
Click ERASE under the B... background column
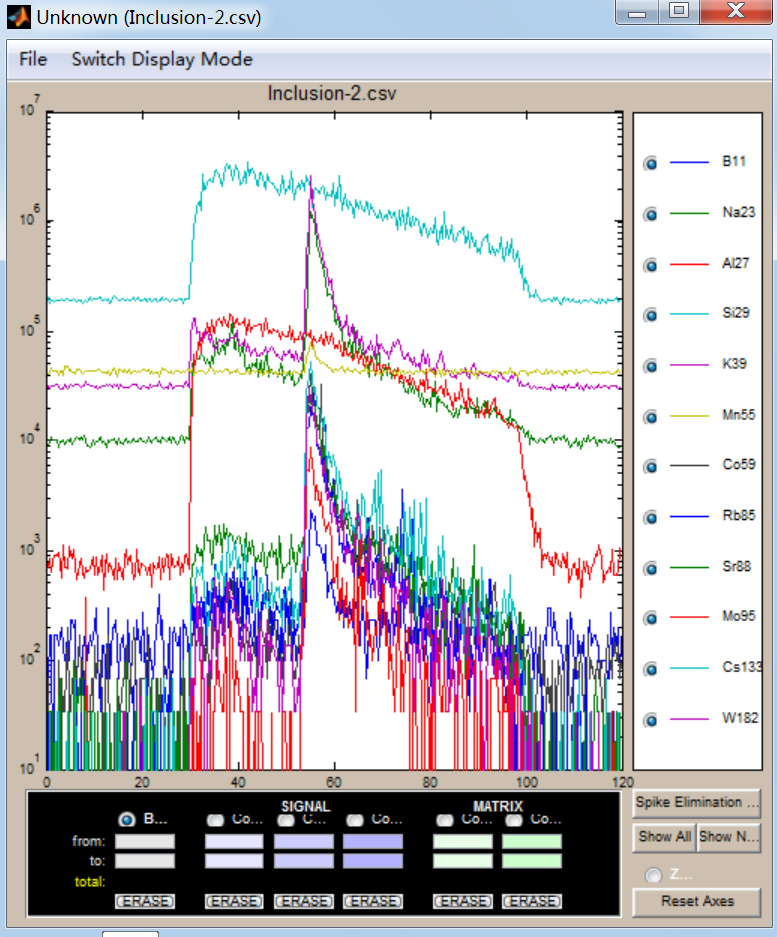145,901
